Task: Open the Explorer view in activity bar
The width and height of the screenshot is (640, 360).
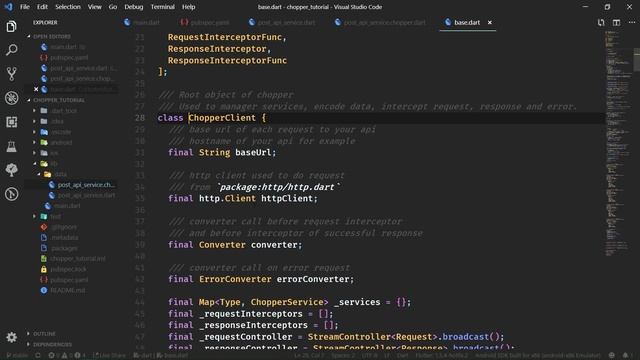Action: [11, 27]
